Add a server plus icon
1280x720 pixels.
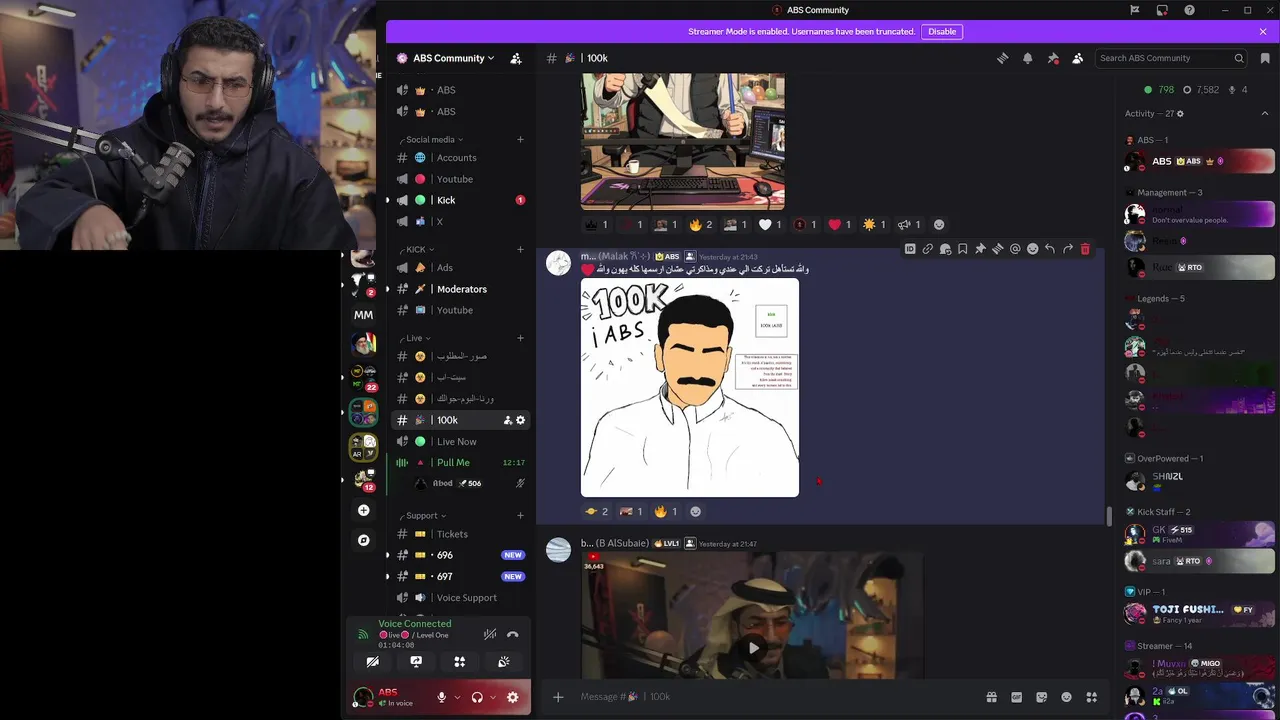[364, 510]
